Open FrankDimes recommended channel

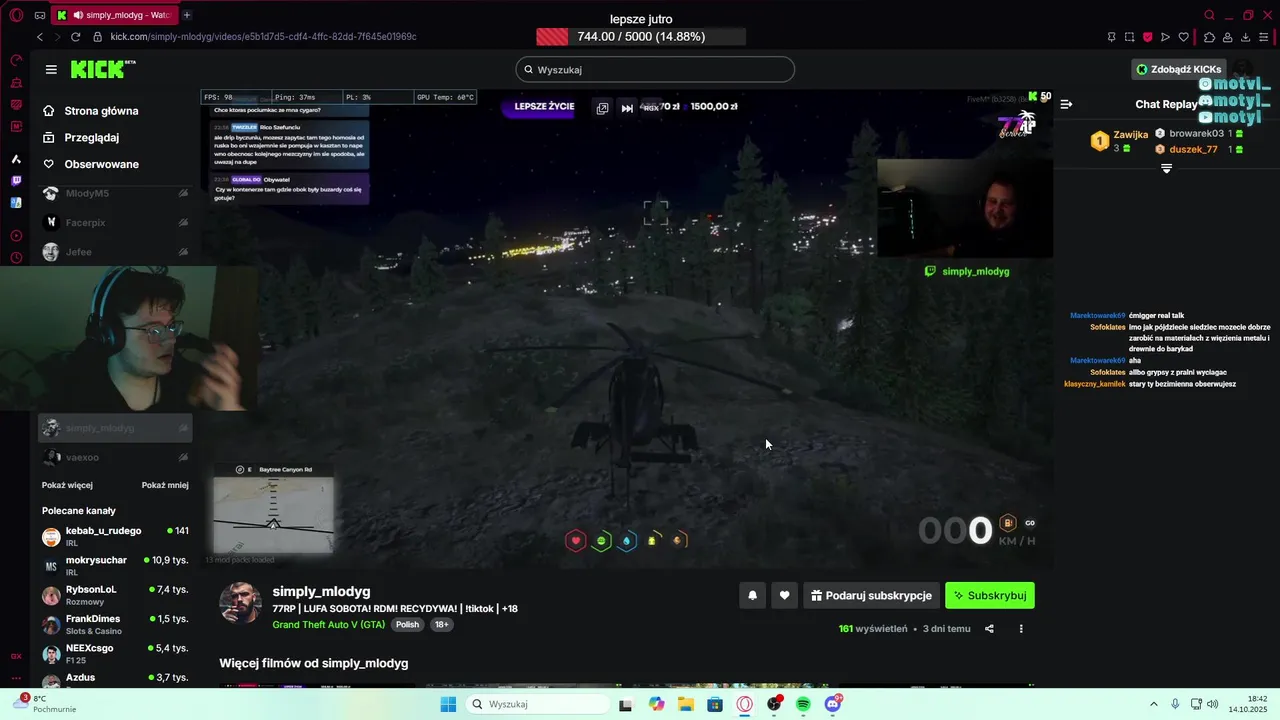[x=115, y=624]
